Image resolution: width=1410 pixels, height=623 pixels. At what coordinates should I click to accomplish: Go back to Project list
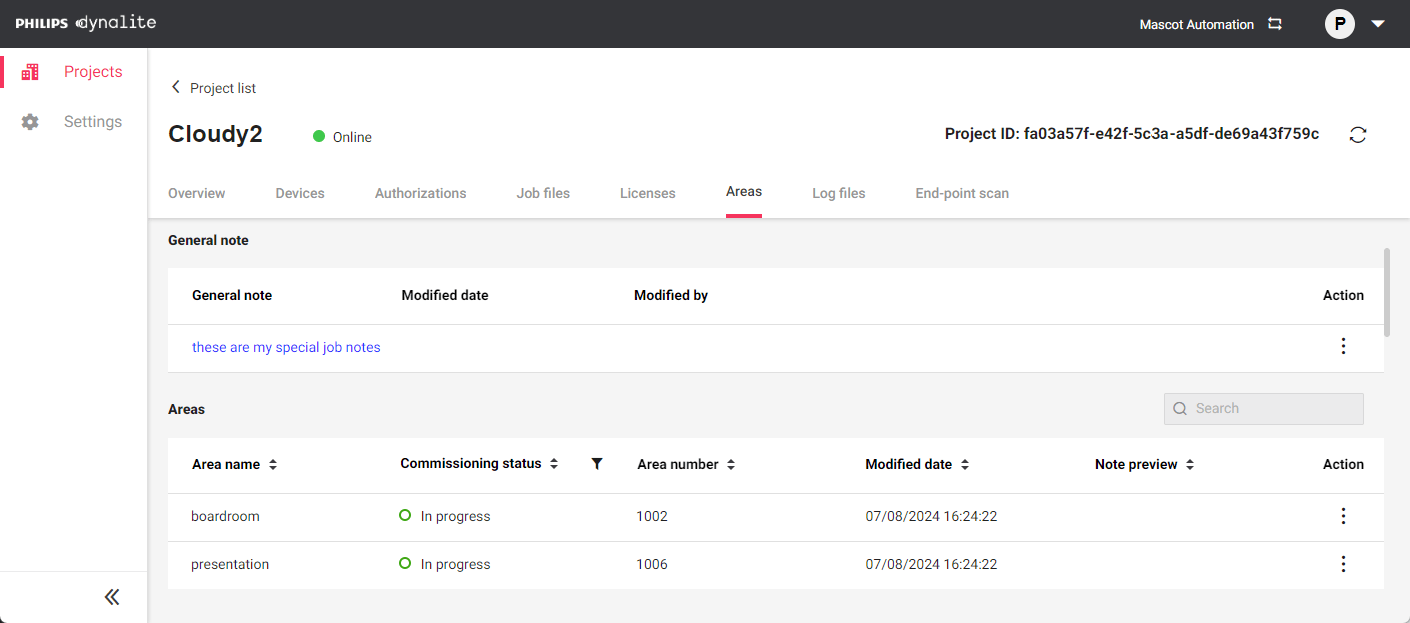tap(213, 88)
